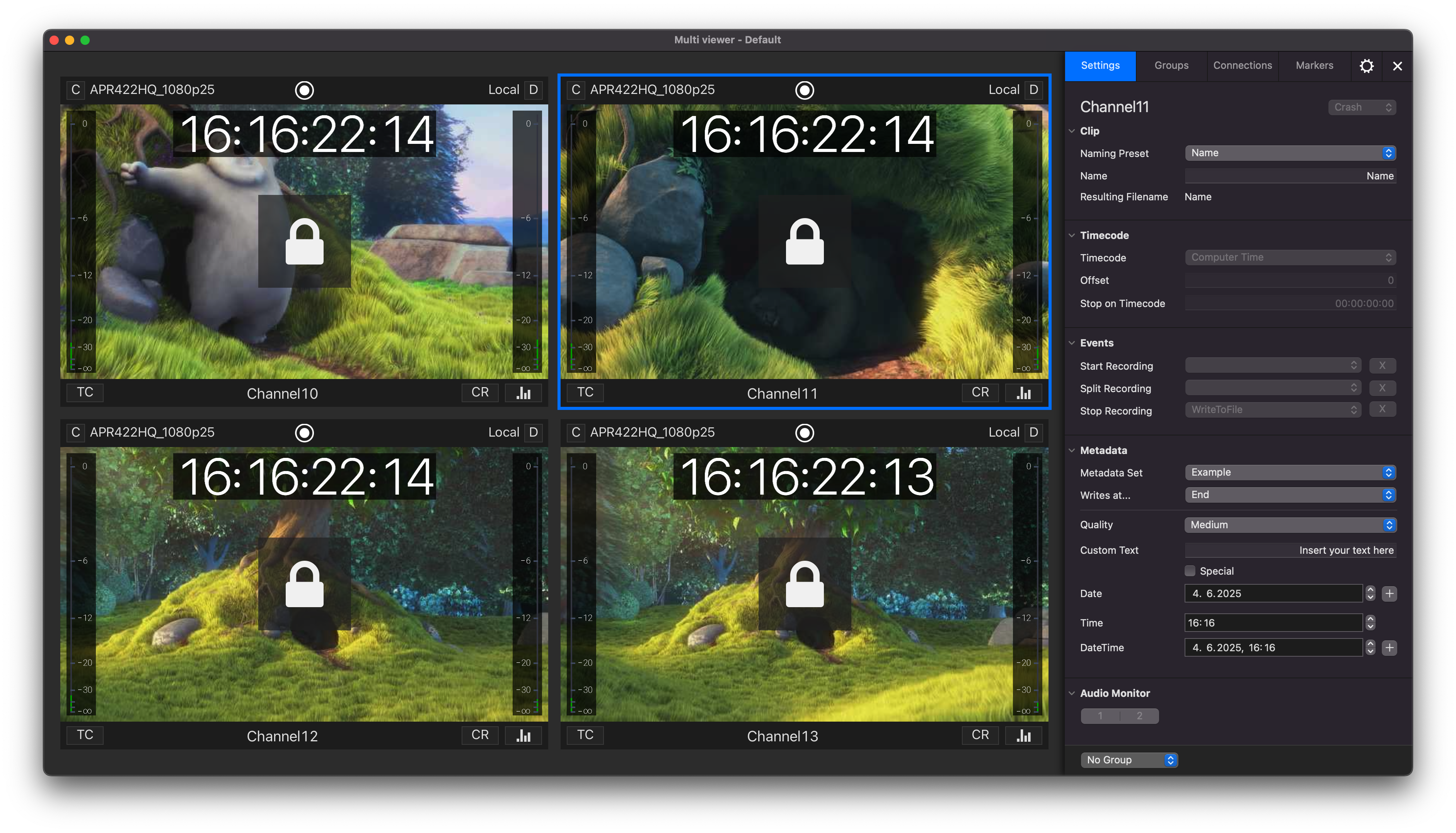Switch to the Settings tab
Screen dimensions: 1456x833
pos(1100,66)
